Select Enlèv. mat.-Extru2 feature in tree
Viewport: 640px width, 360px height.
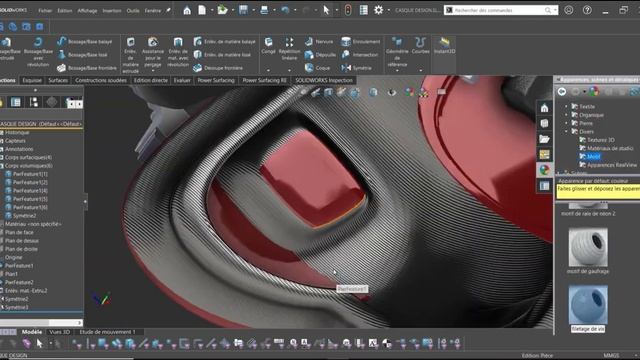(26, 291)
